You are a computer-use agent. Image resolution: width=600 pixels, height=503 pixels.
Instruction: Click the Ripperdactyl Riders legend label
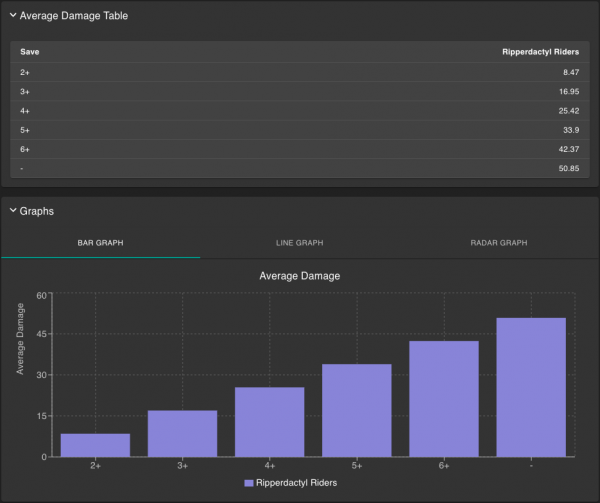pyautogui.click(x=298, y=483)
